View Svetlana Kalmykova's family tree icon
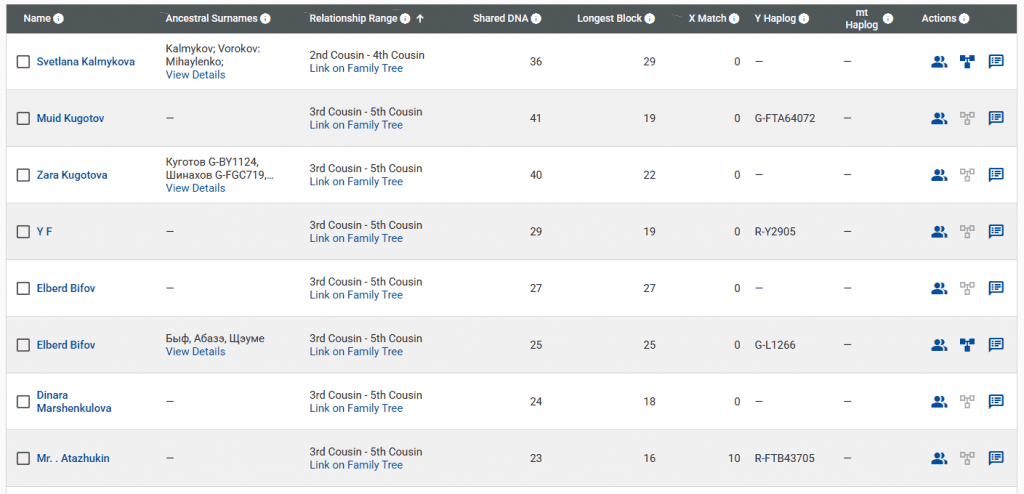The height and width of the screenshot is (494, 1024). 967,62
